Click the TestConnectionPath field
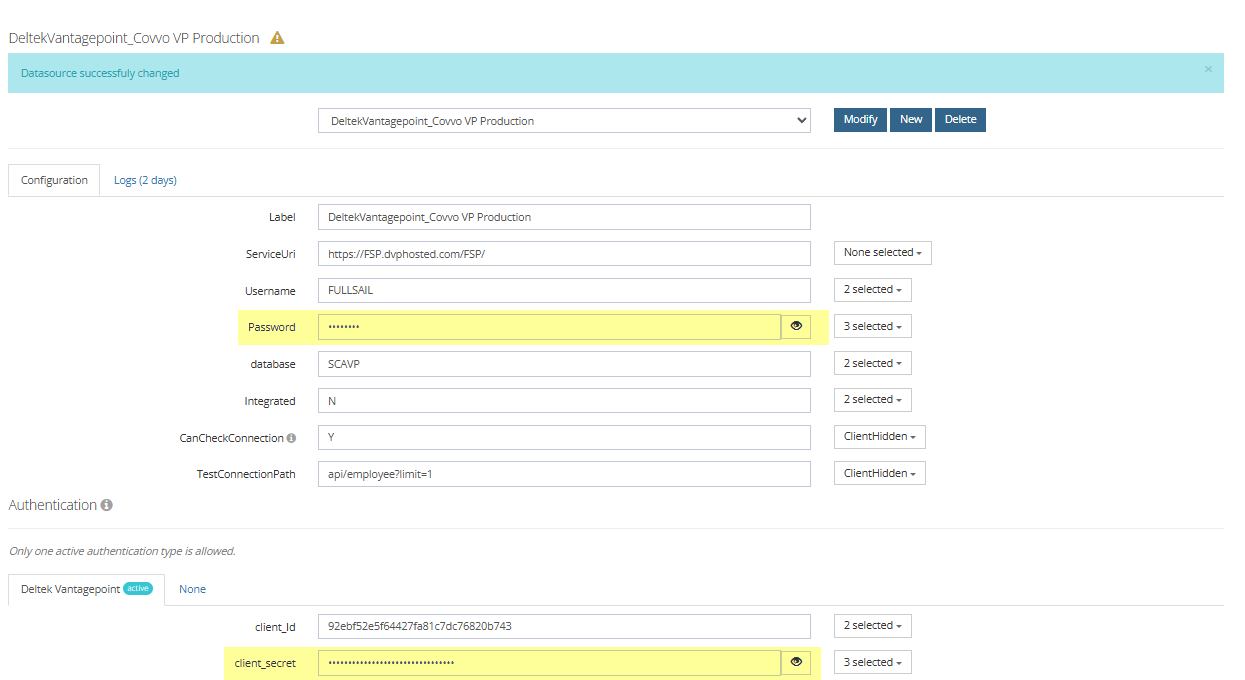1245x680 pixels. 564,474
